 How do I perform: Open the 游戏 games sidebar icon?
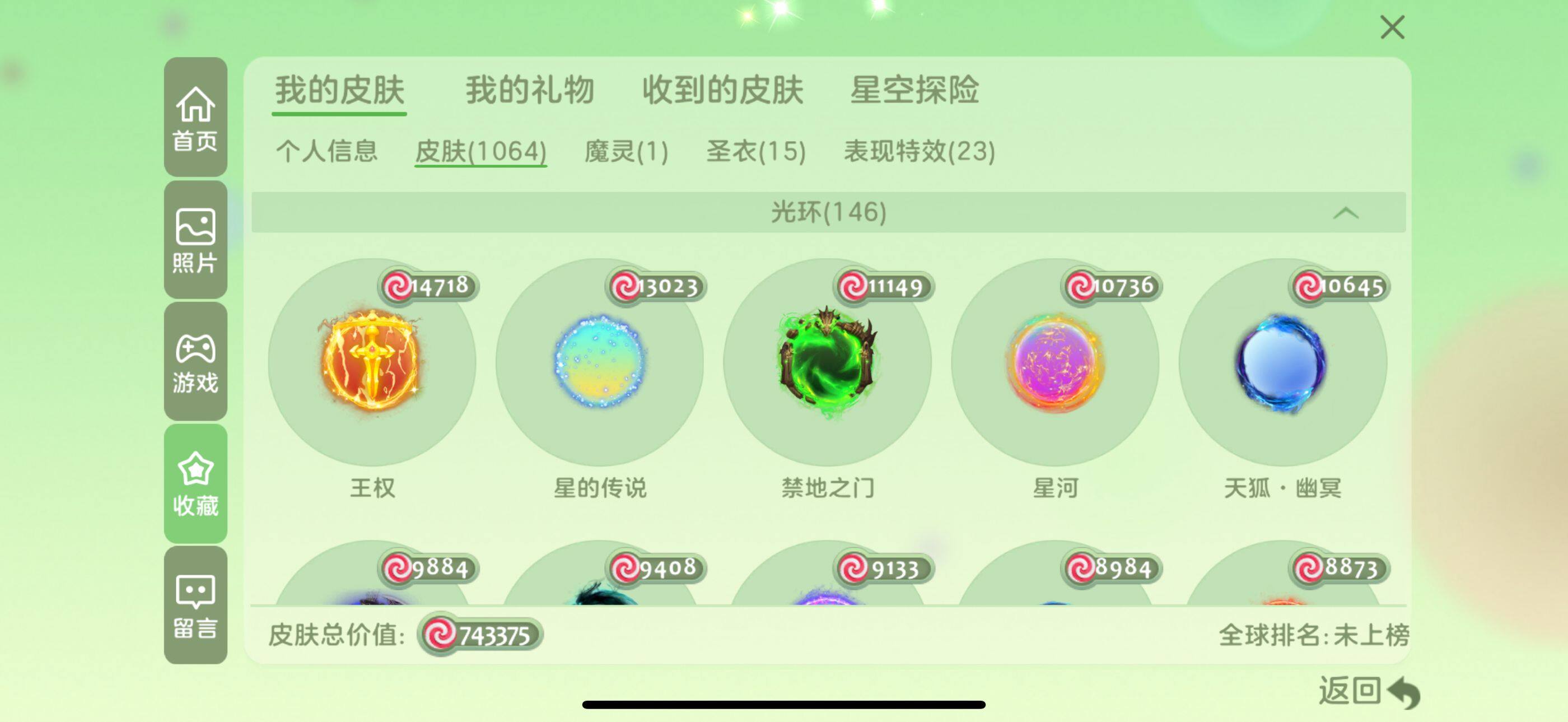pyautogui.click(x=195, y=362)
